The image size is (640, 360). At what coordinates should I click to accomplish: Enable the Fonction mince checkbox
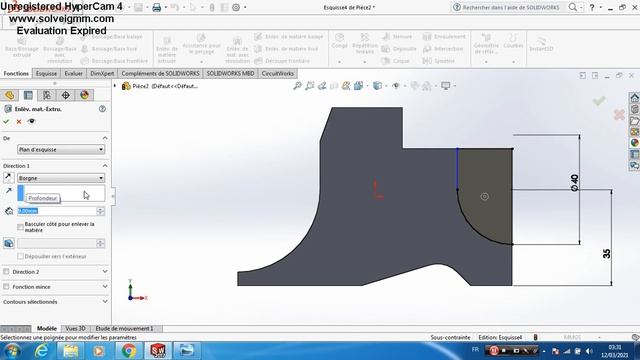click(x=6, y=287)
